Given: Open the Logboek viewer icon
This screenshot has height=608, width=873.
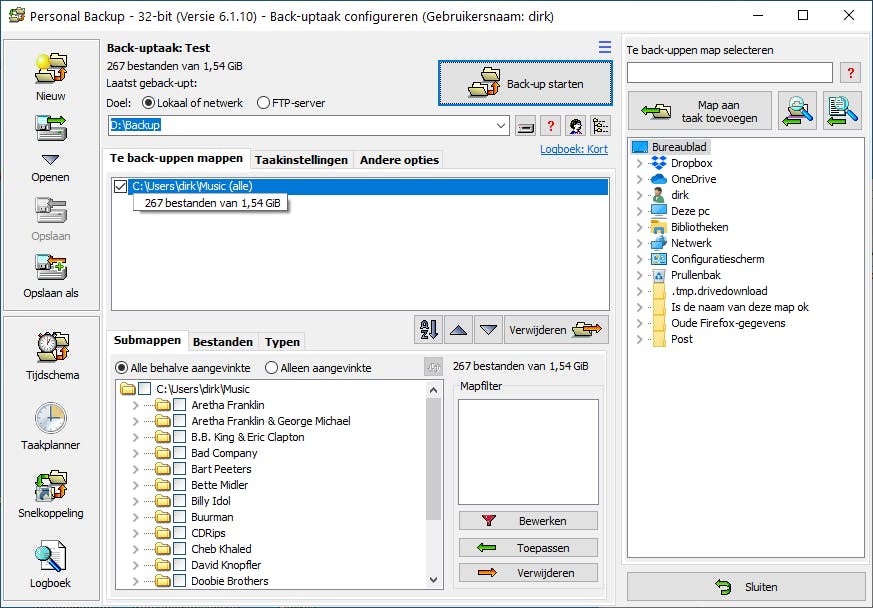Looking at the screenshot, I should (51, 556).
